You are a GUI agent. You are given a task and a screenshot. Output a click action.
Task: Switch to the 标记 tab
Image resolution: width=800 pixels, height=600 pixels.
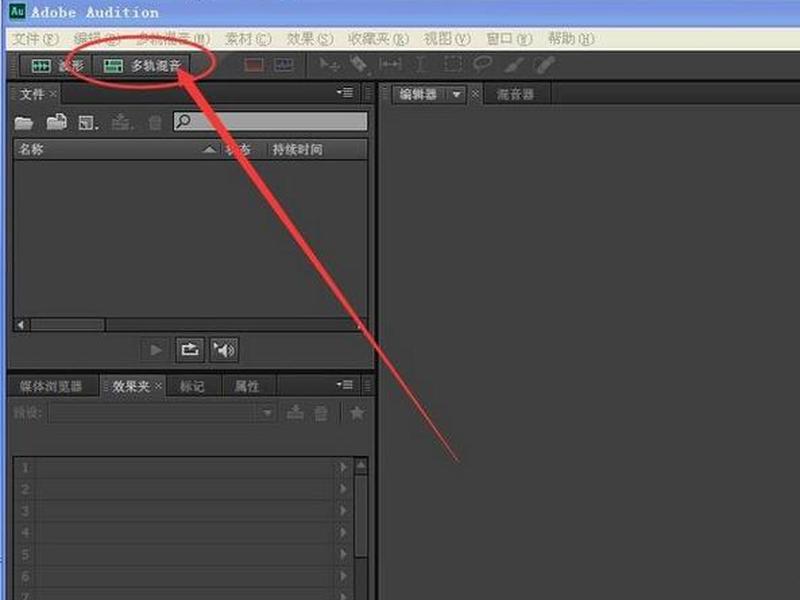point(192,386)
